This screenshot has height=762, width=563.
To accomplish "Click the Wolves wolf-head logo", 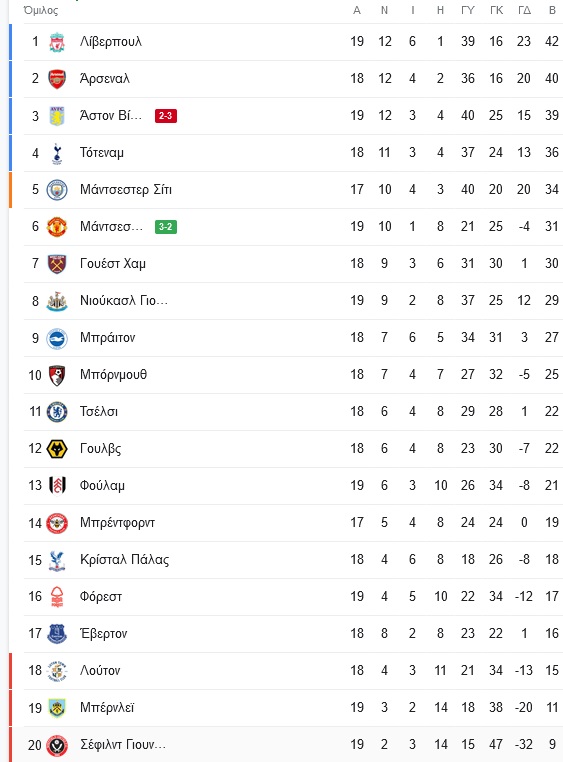I will tap(57, 449).
